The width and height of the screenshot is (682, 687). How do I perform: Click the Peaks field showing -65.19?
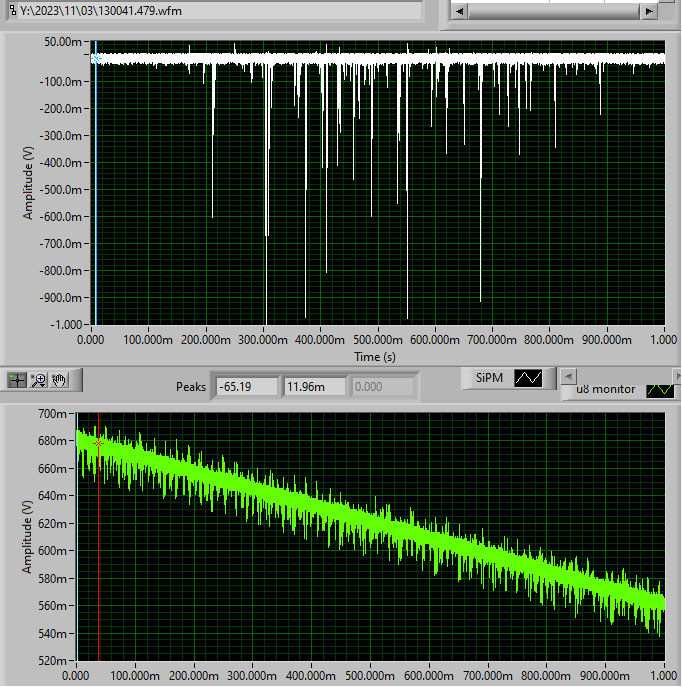pos(247,387)
